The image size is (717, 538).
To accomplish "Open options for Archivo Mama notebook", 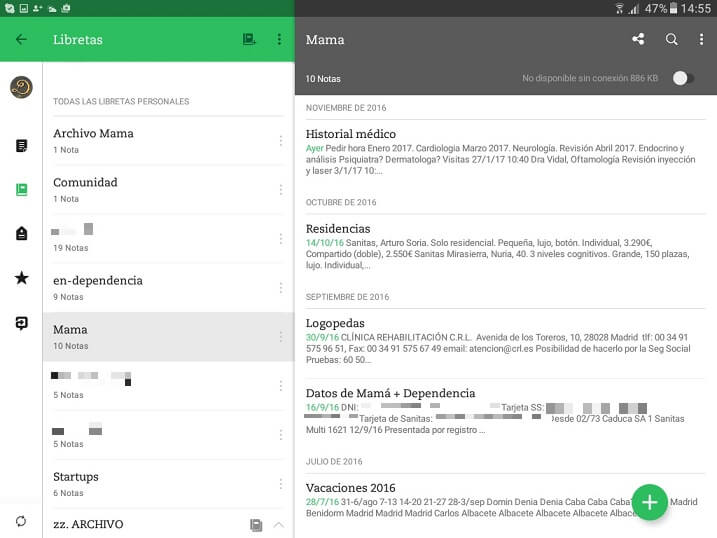I will point(280,140).
